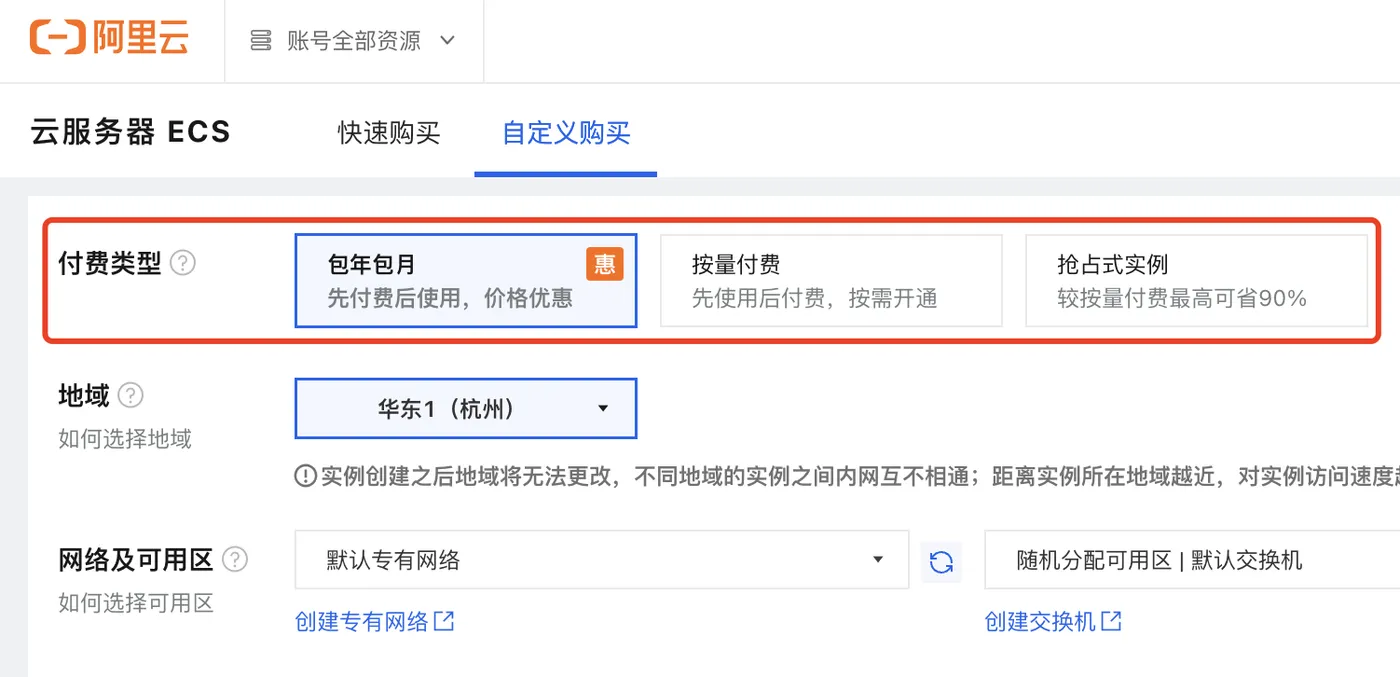
Task: Switch to the 快速购买 tab
Action: (389, 133)
